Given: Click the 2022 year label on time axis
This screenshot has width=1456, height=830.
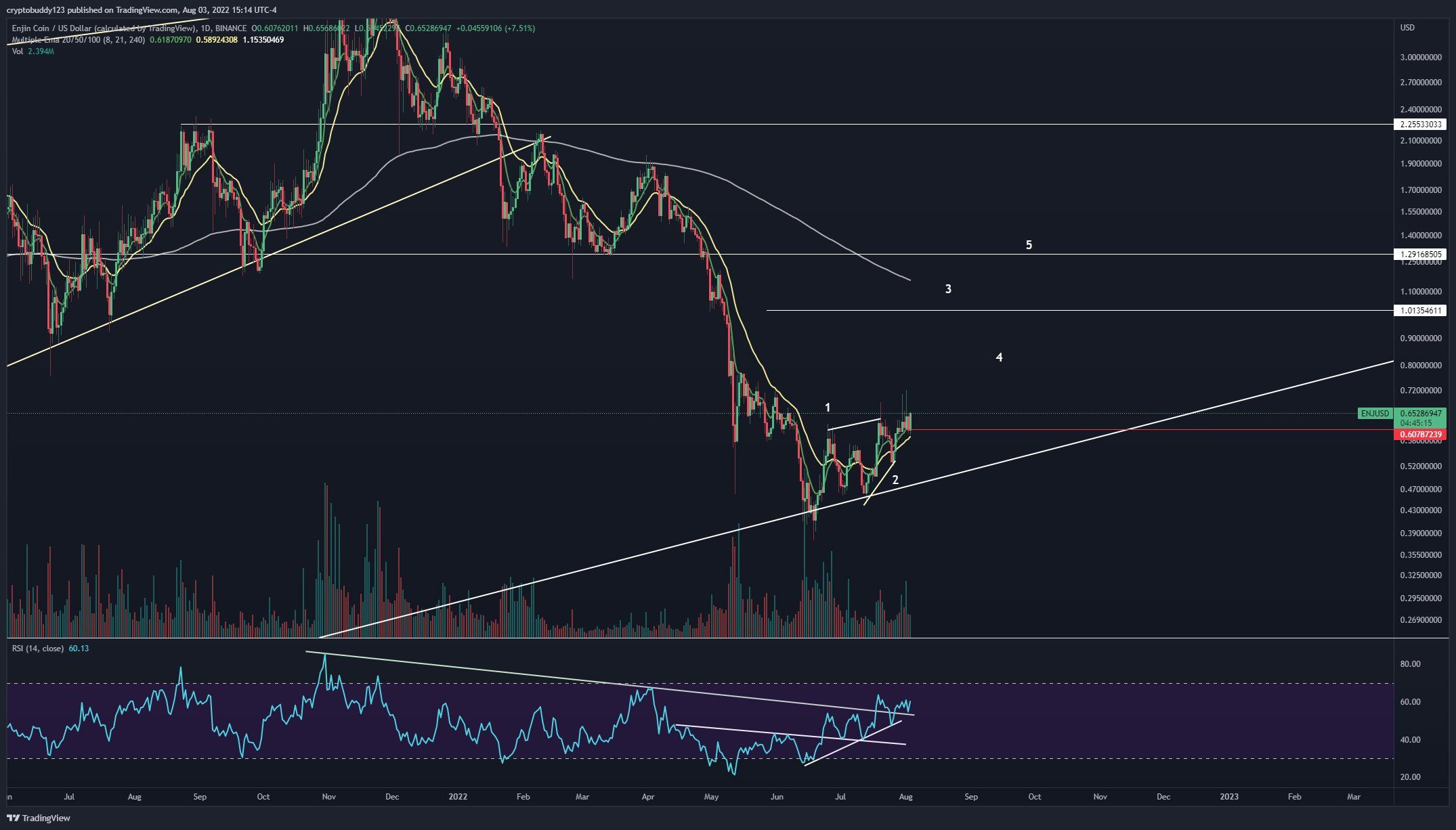Looking at the screenshot, I should pyautogui.click(x=458, y=797).
